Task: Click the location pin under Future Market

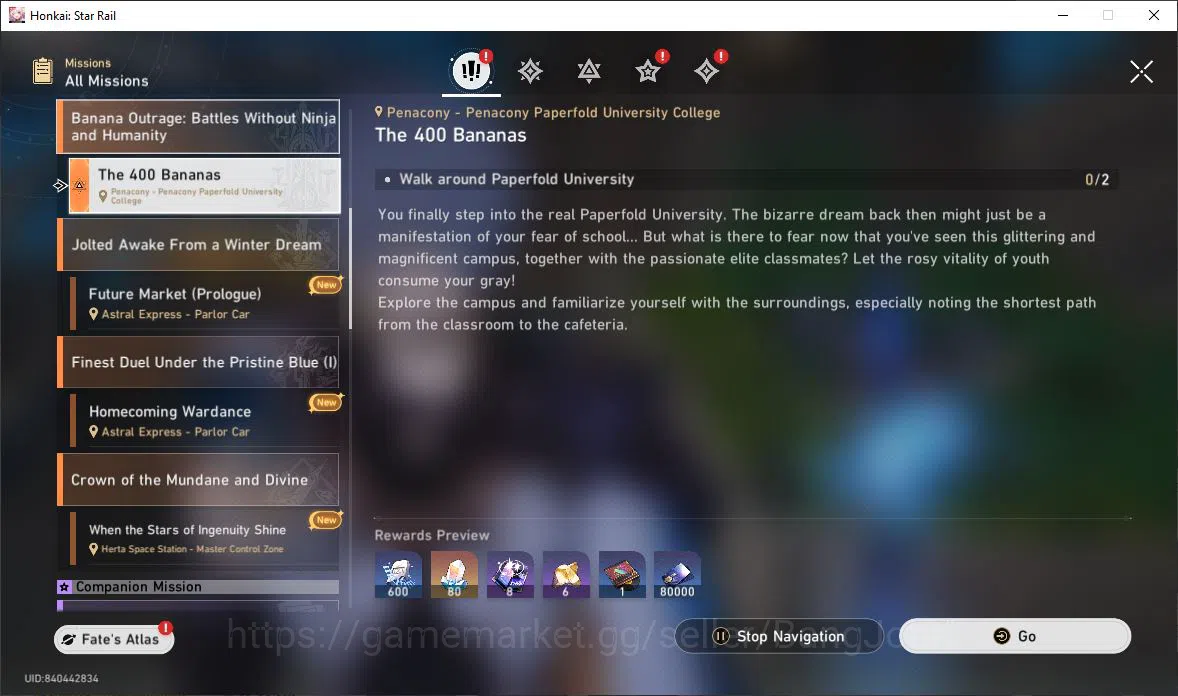Action: pos(94,314)
